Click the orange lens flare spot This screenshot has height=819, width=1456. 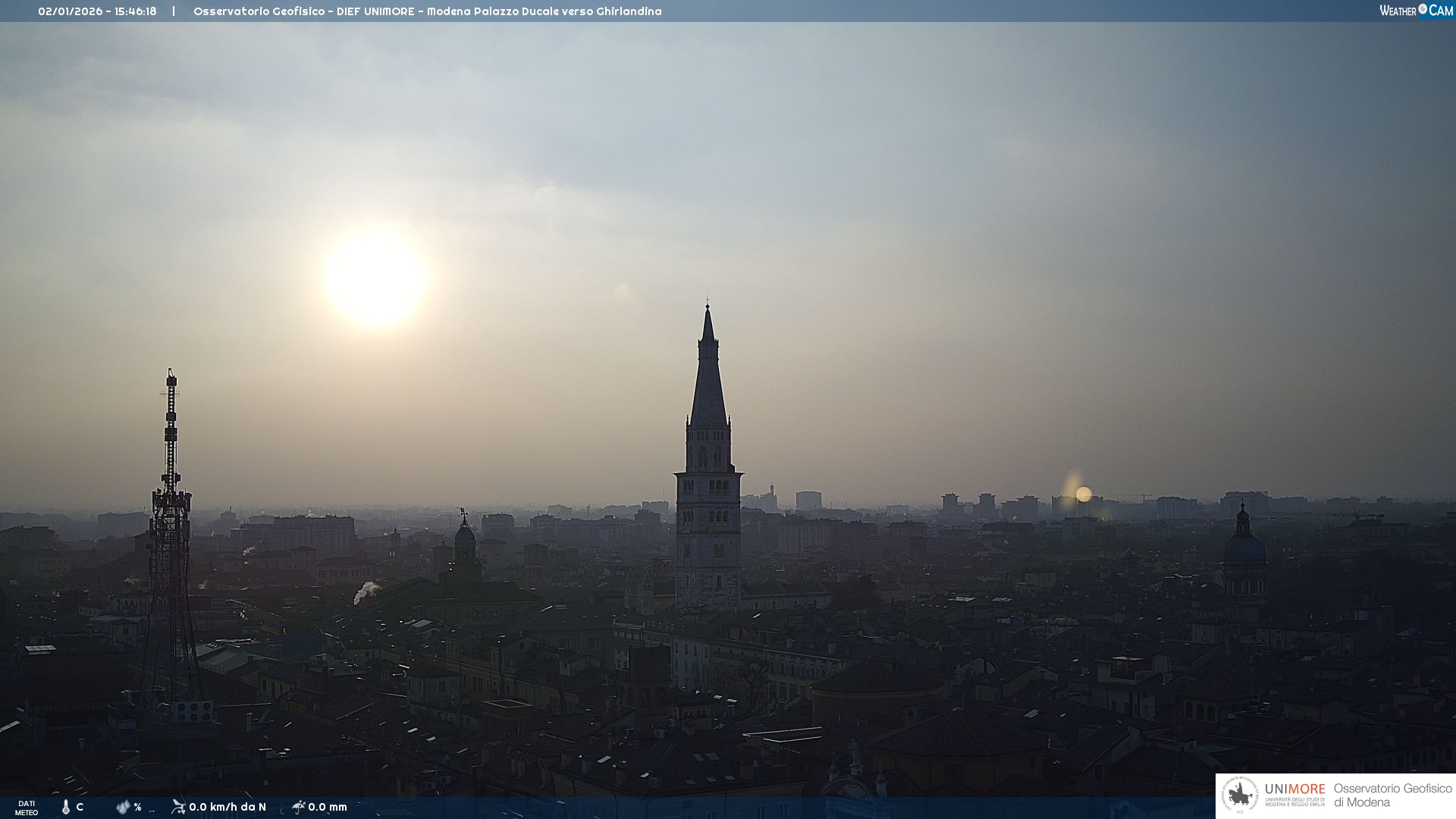pyautogui.click(x=1084, y=494)
